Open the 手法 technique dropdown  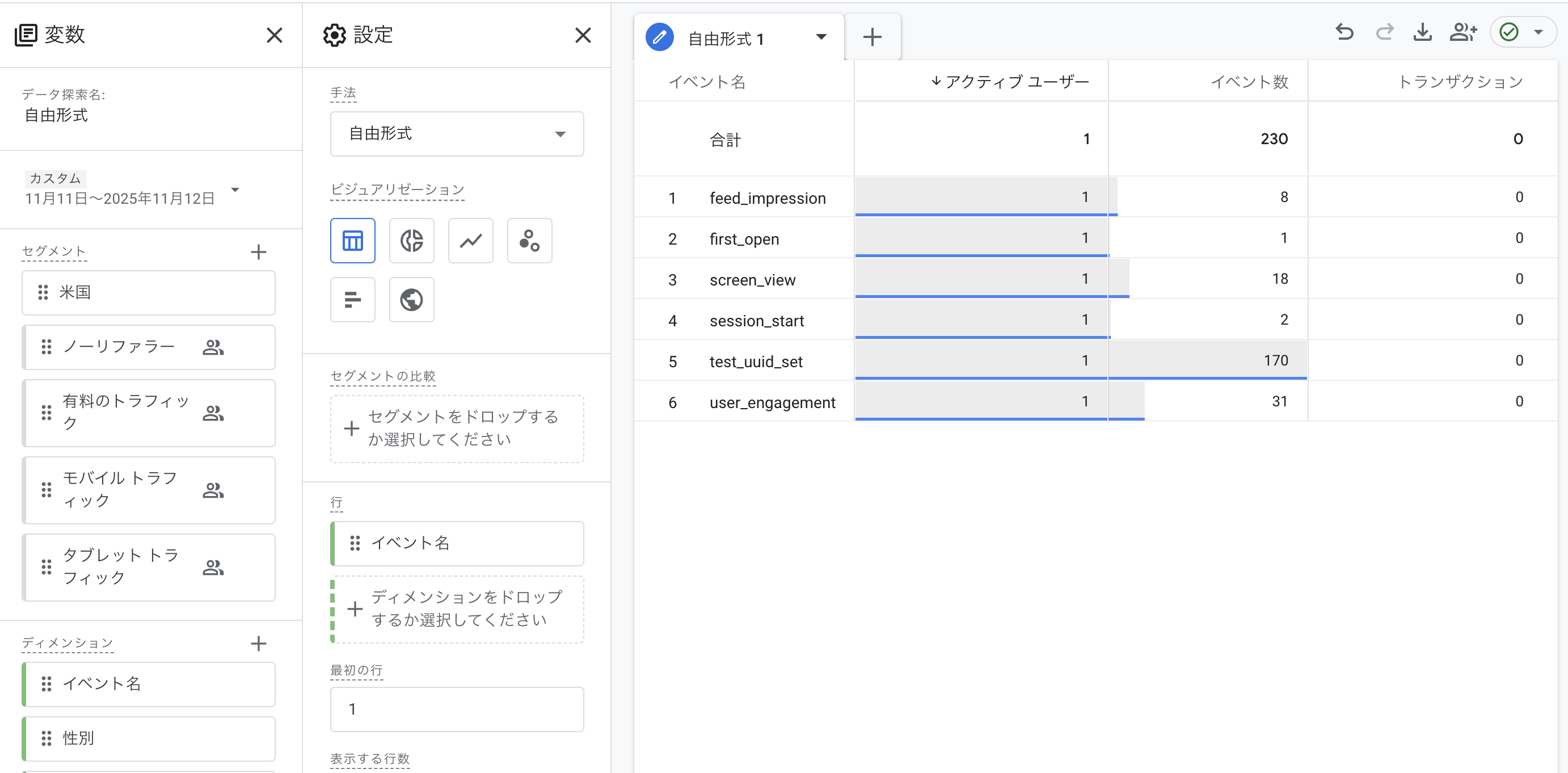(x=457, y=133)
